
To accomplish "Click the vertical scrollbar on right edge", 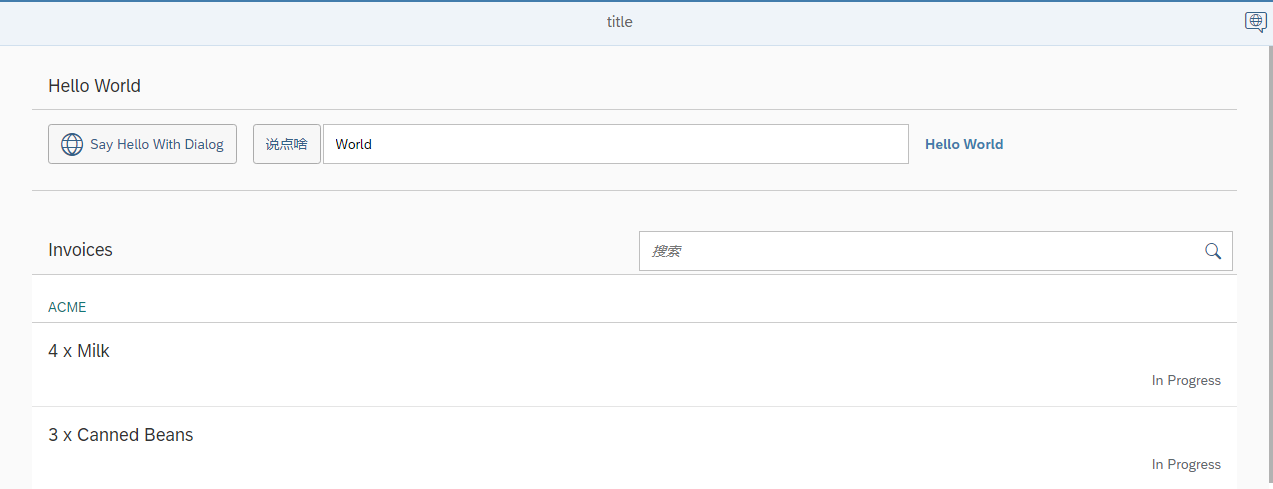I will point(1265,267).
